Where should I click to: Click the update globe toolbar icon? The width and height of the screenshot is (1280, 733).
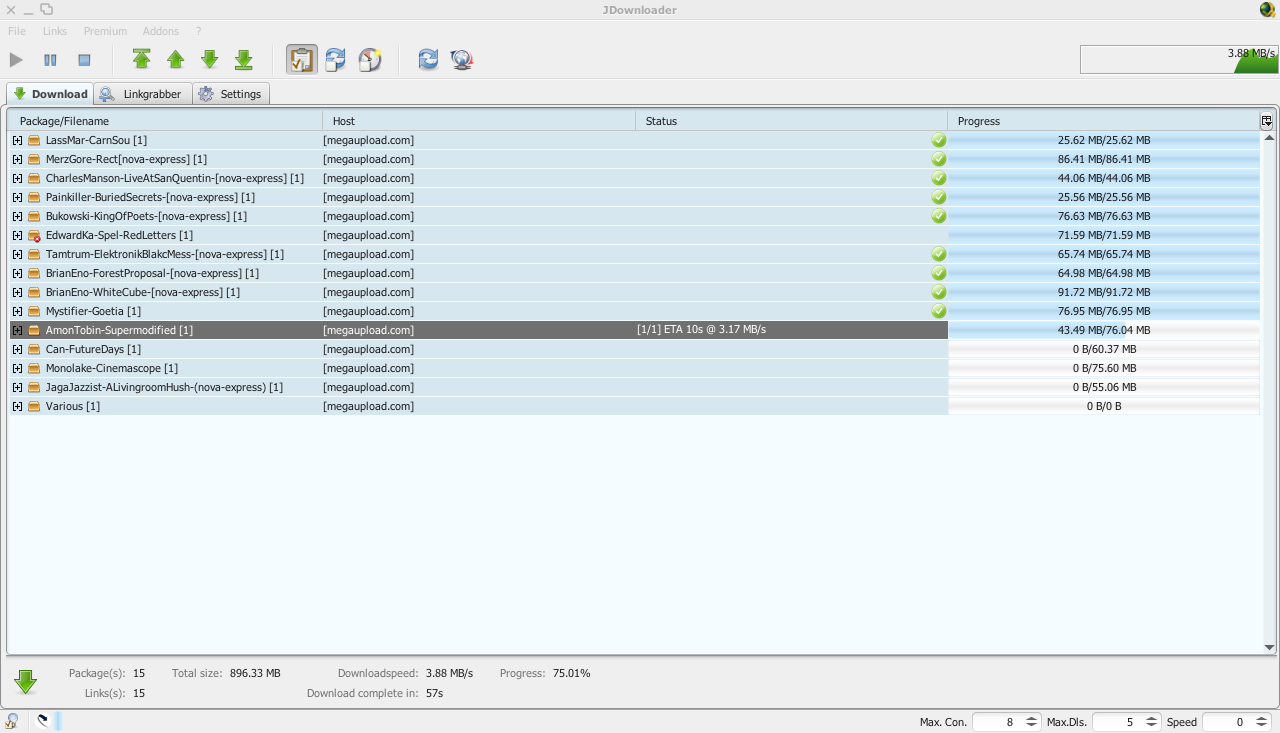[462, 60]
